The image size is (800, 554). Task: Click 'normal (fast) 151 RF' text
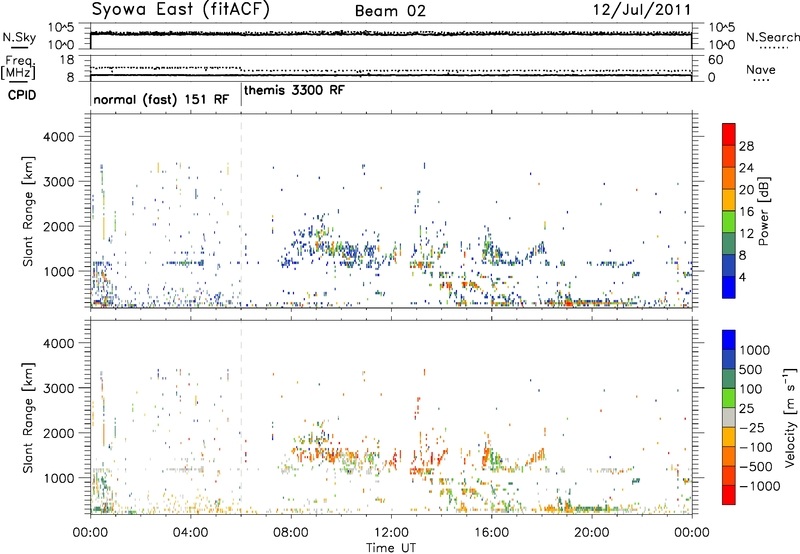coord(161,99)
